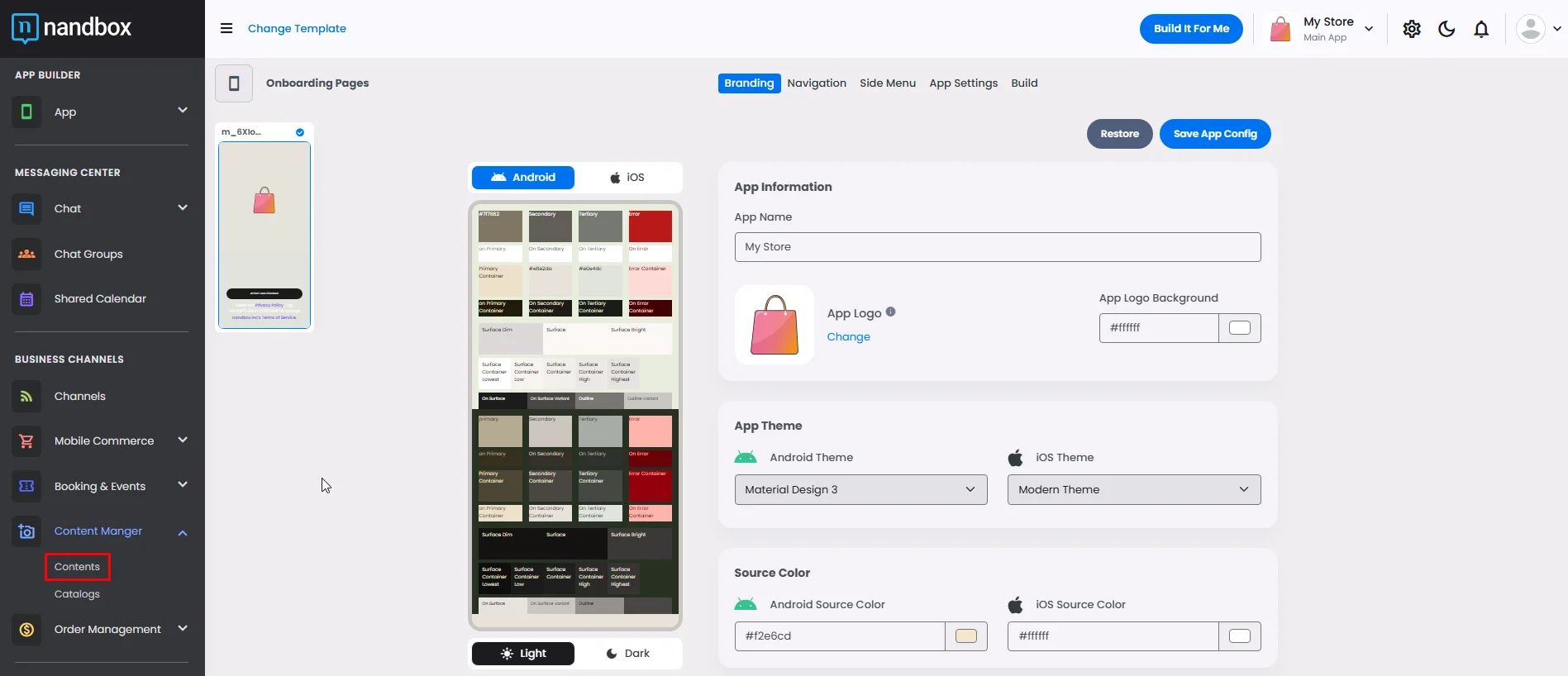Viewport: 1568px width, 676px height.
Task: Open the Navigation tab
Action: pos(817,83)
